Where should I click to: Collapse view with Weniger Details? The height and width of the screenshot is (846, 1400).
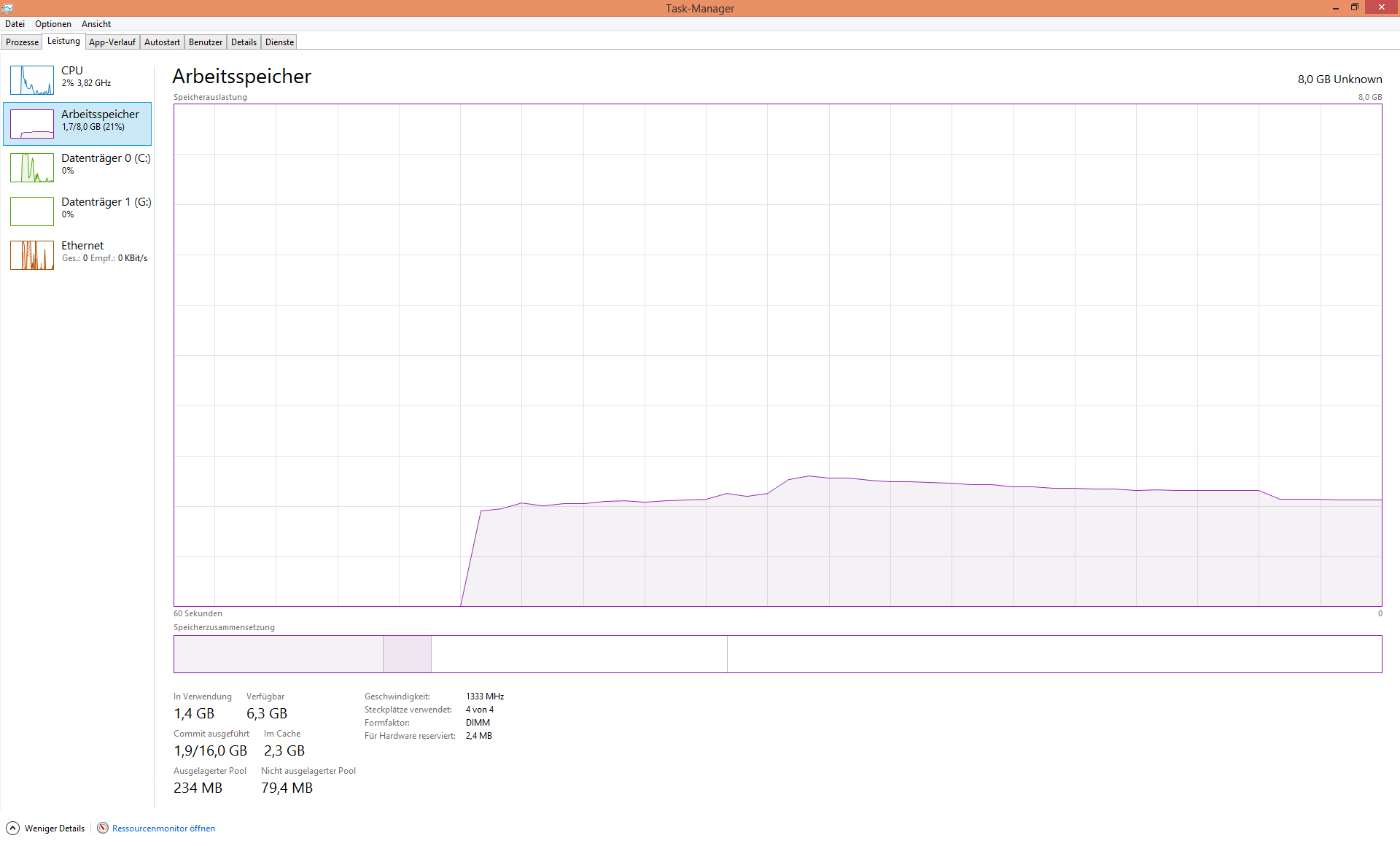click(x=55, y=828)
